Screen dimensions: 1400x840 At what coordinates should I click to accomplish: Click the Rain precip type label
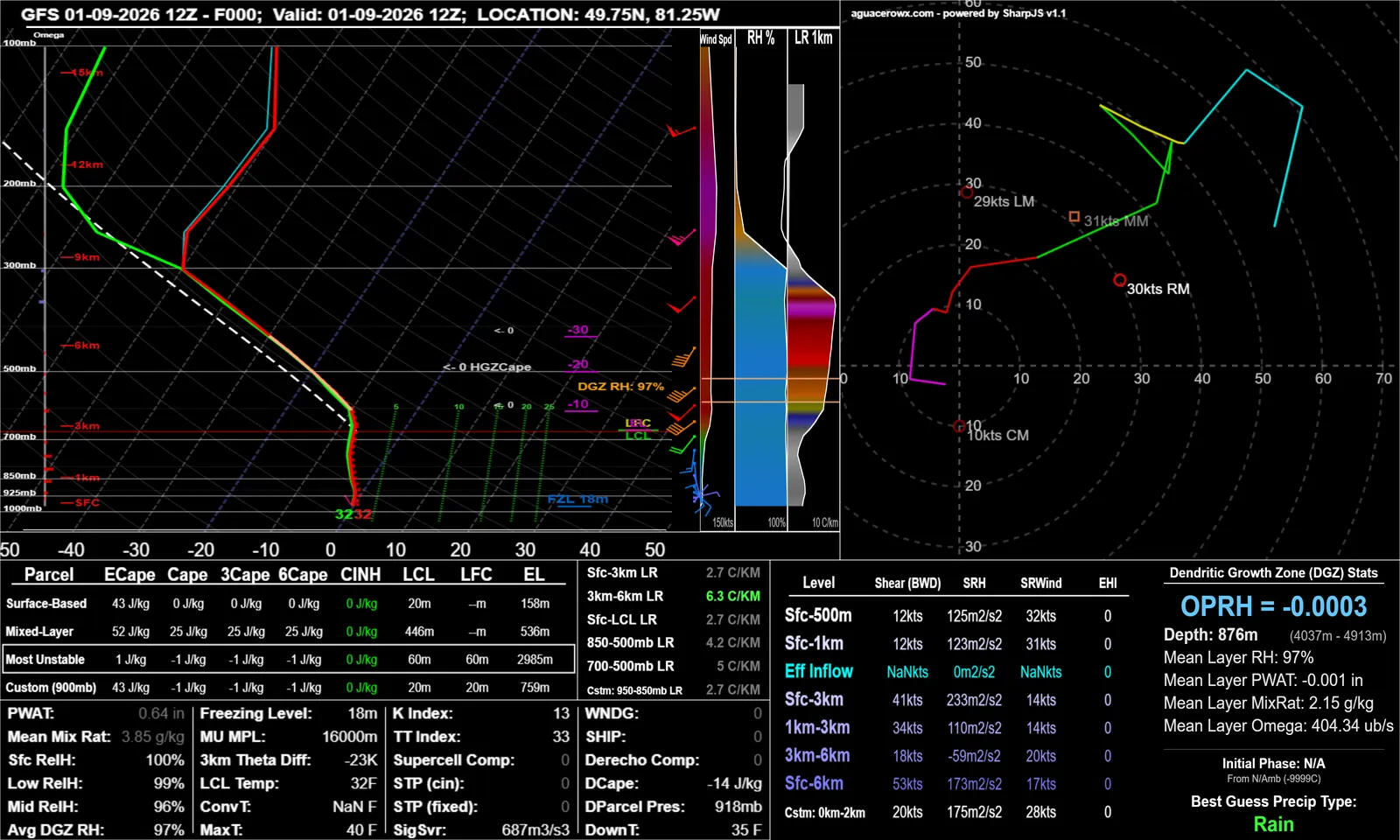coord(1273,824)
